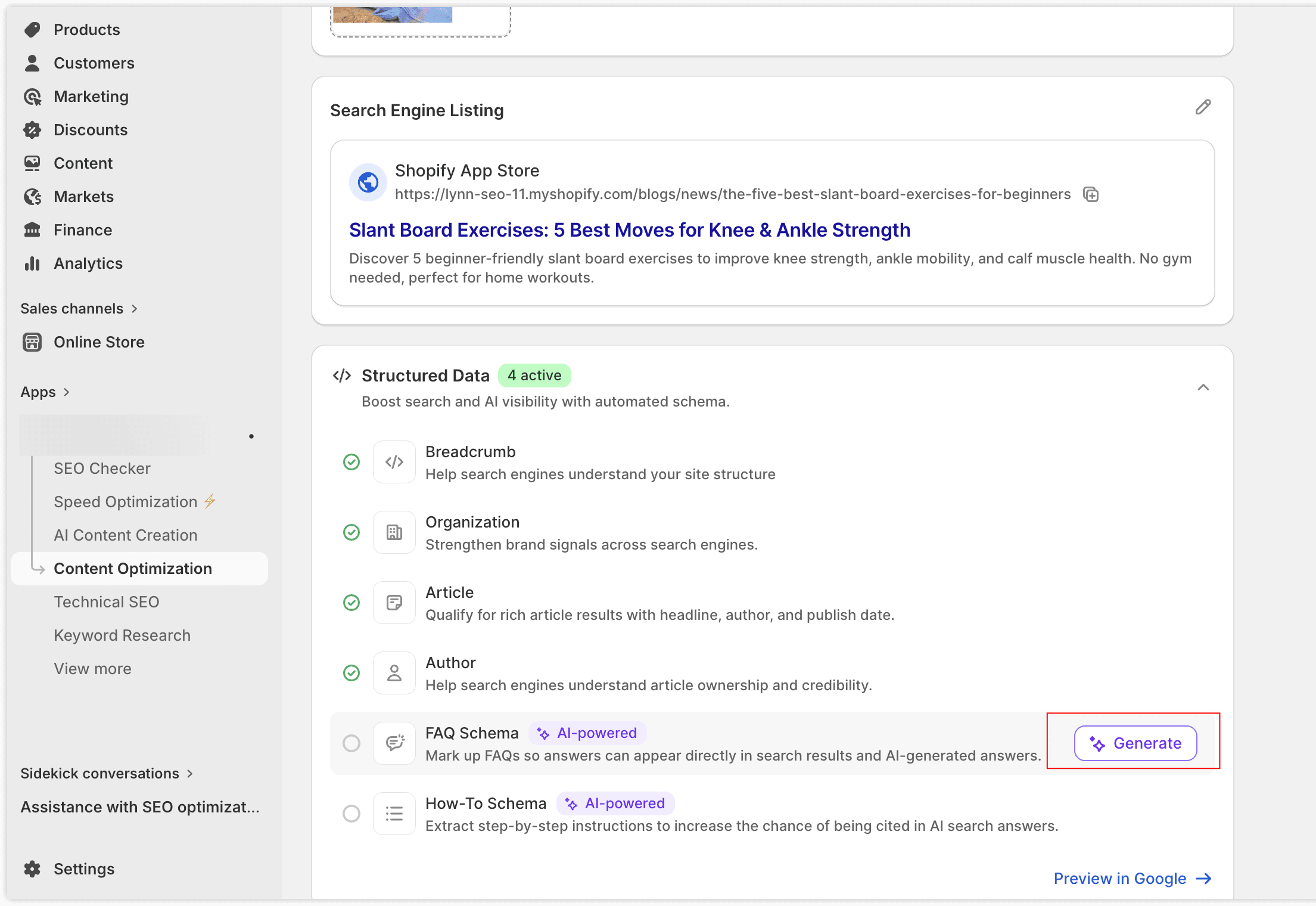The image size is (1316, 906).
Task: Click the meta description text in listing
Action: pyautogui.click(x=770, y=268)
